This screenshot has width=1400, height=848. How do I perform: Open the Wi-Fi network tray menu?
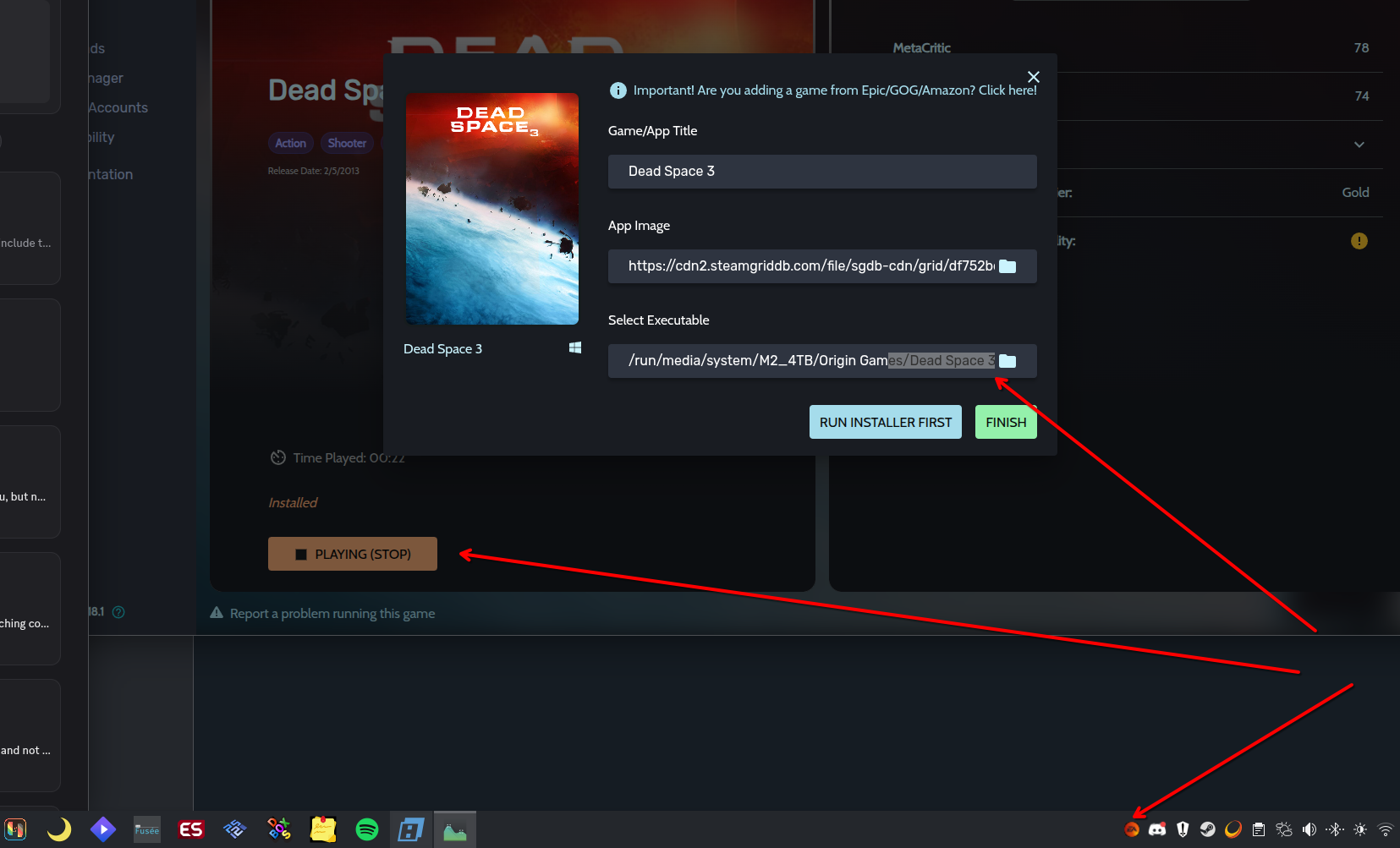tap(1386, 829)
